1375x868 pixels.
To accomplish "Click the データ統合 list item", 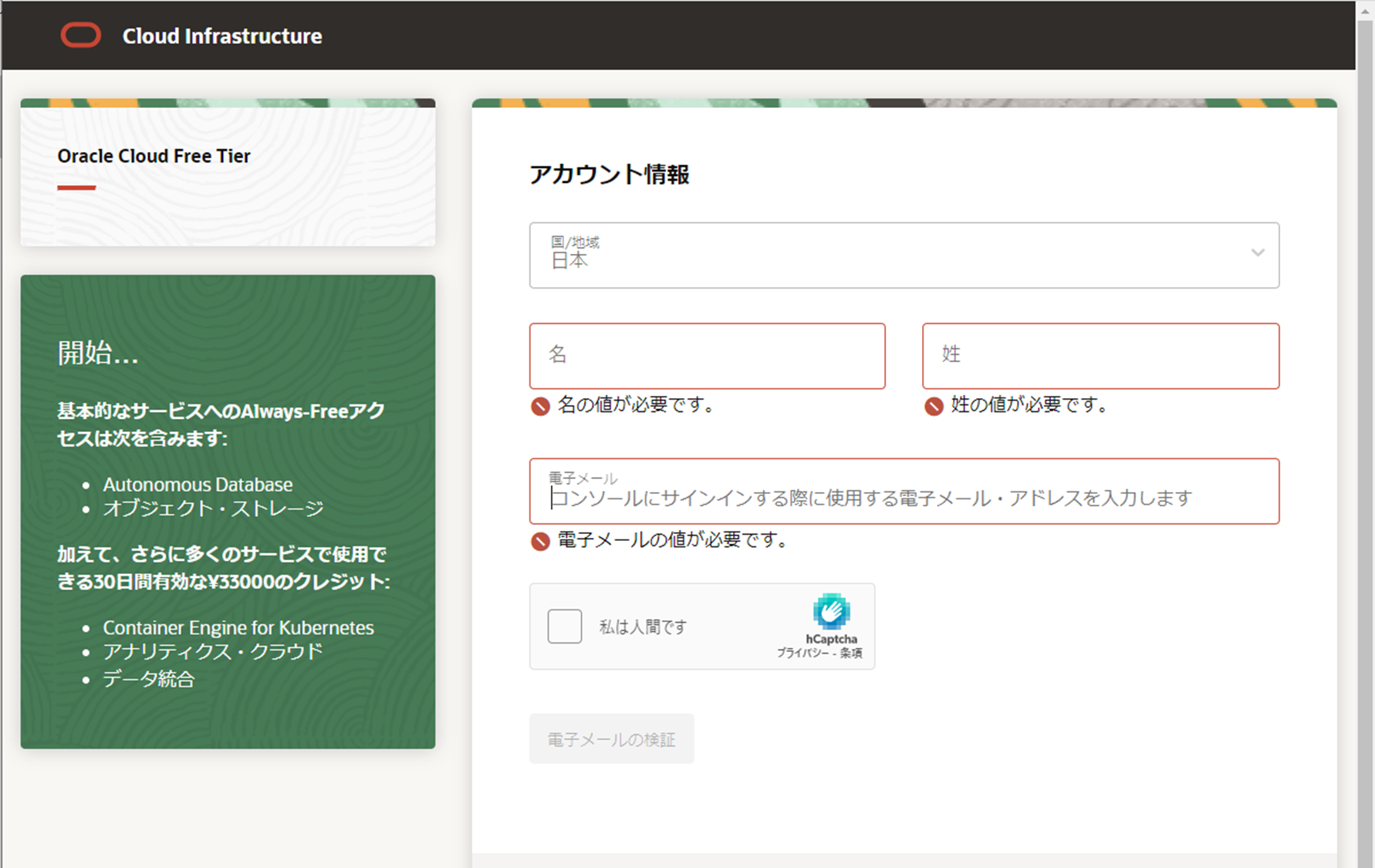I will pyautogui.click(x=148, y=679).
